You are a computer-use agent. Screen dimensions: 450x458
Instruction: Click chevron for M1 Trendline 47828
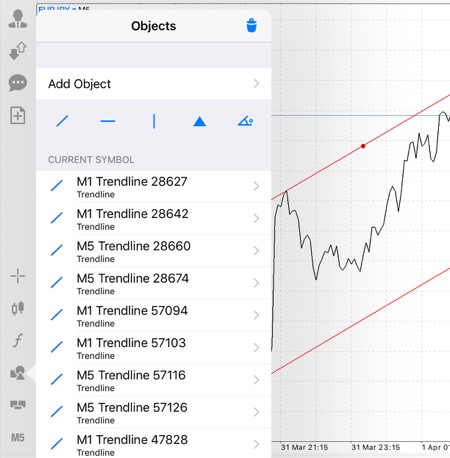tap(256, 444)
